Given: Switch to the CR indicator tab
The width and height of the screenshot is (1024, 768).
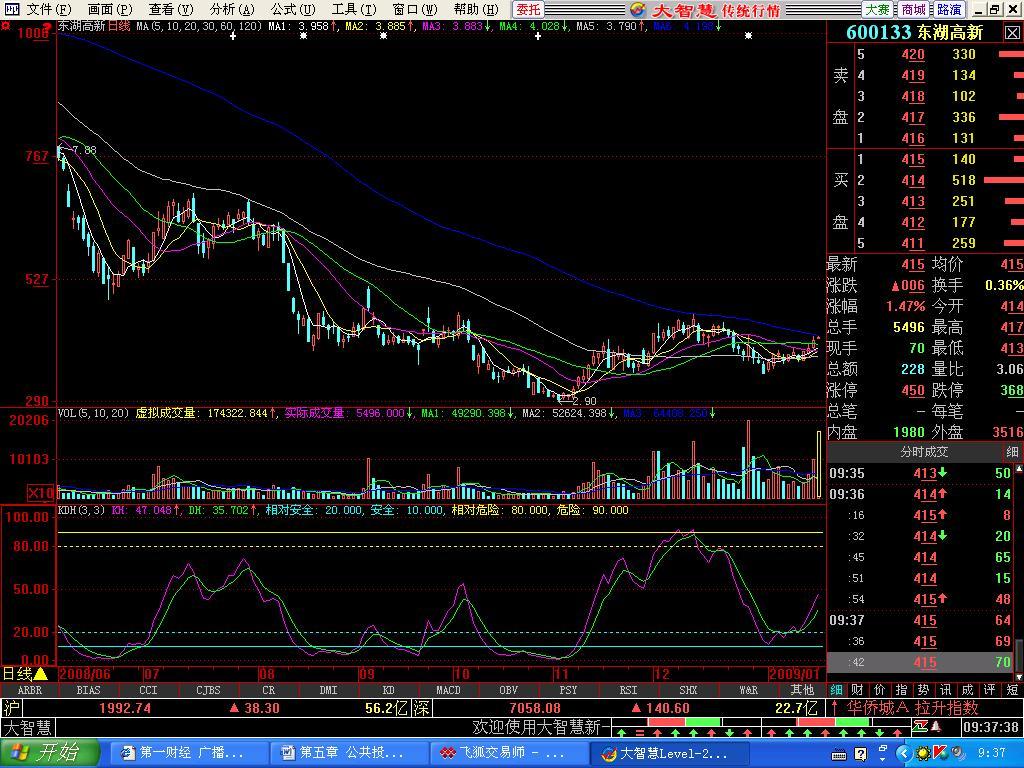Looking at the screenshot, I should pyautogui.click(x=268, y=690).
